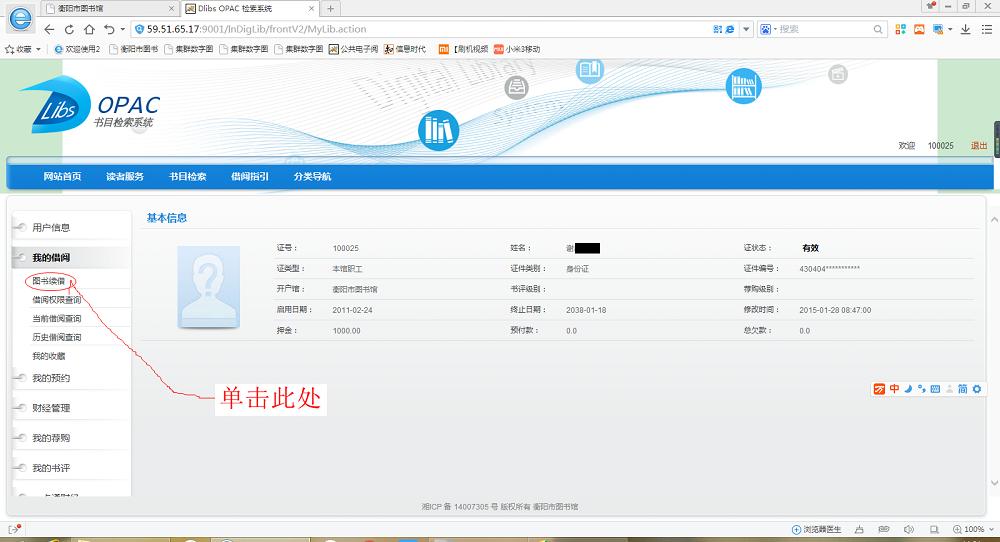Click the orange picture tool icon
This screenshot has width=1000, height=542.
pyautogui.click(x=919, y=29)
